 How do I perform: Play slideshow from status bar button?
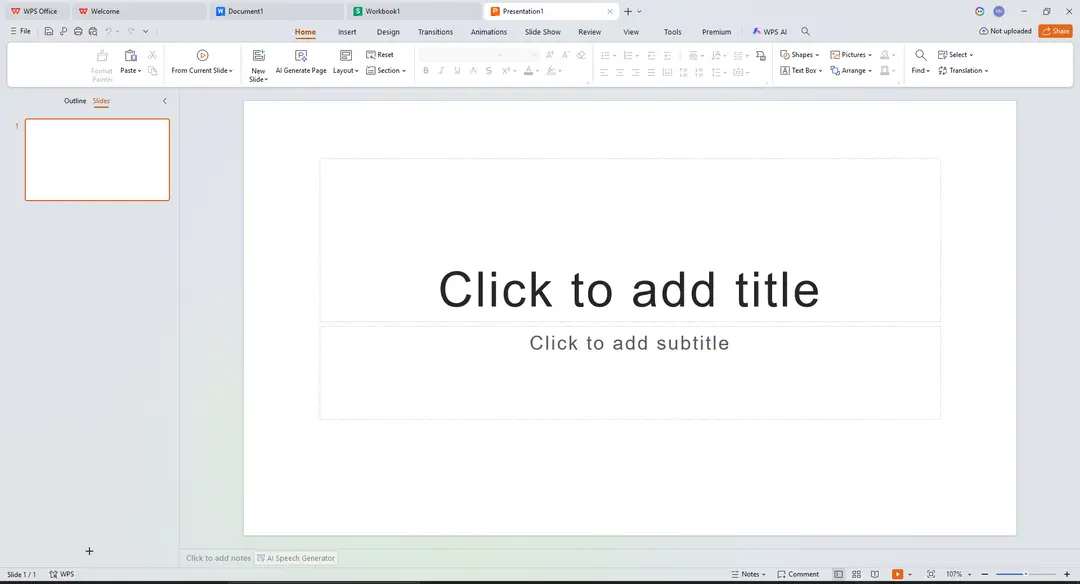897,574
